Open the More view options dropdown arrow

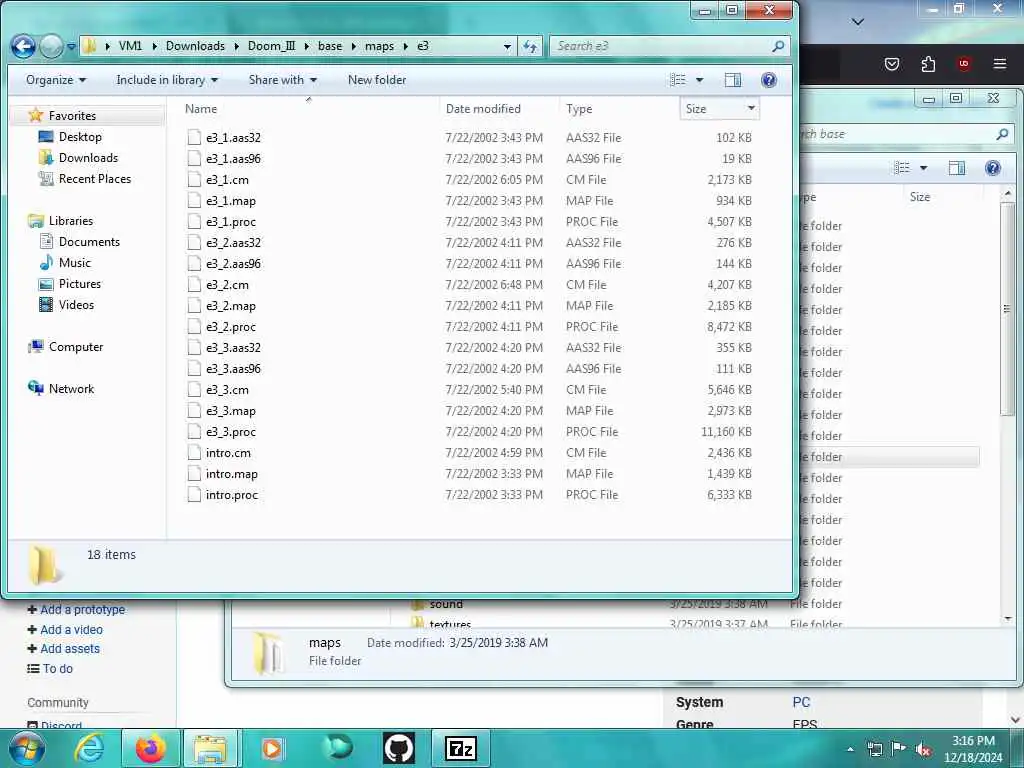[699, 80]
